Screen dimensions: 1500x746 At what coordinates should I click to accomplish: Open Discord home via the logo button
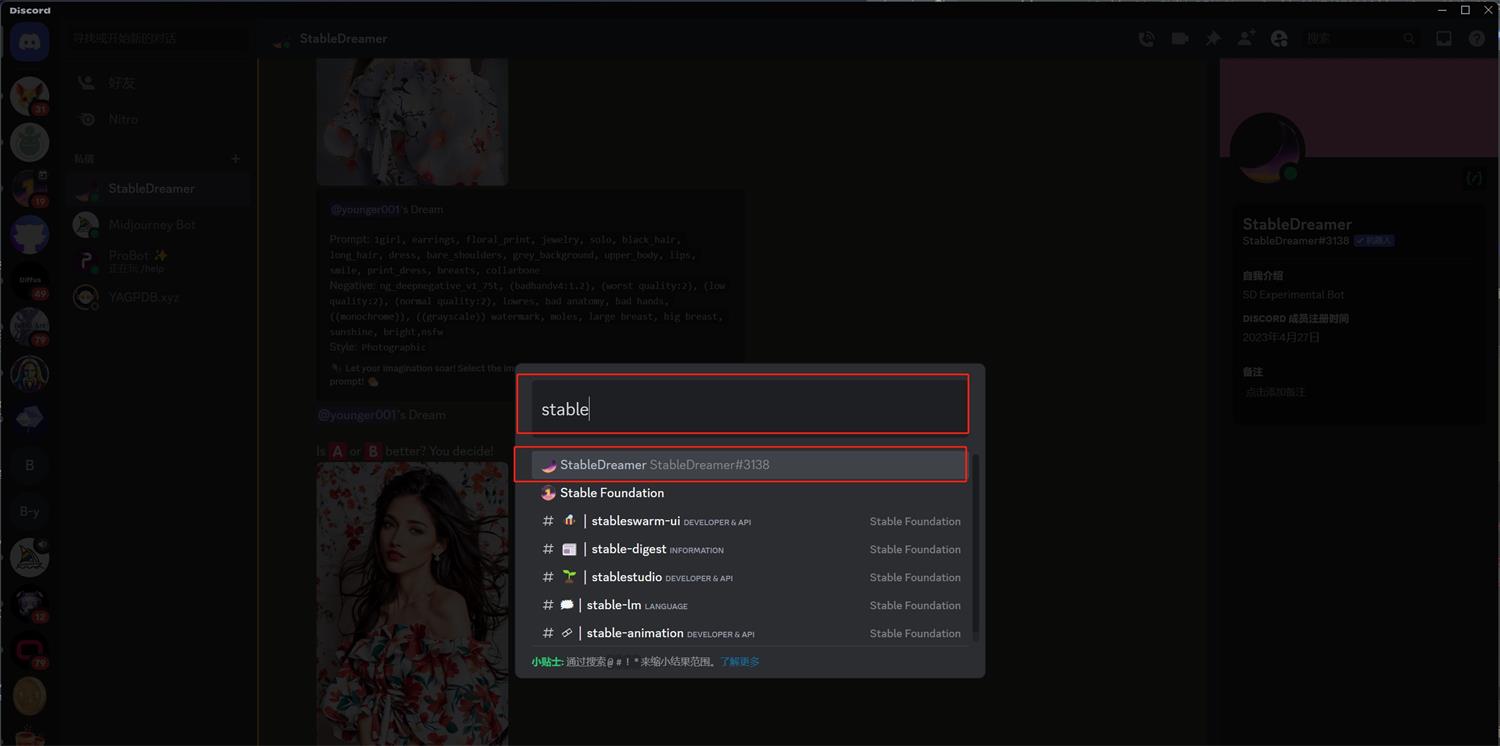29,42
